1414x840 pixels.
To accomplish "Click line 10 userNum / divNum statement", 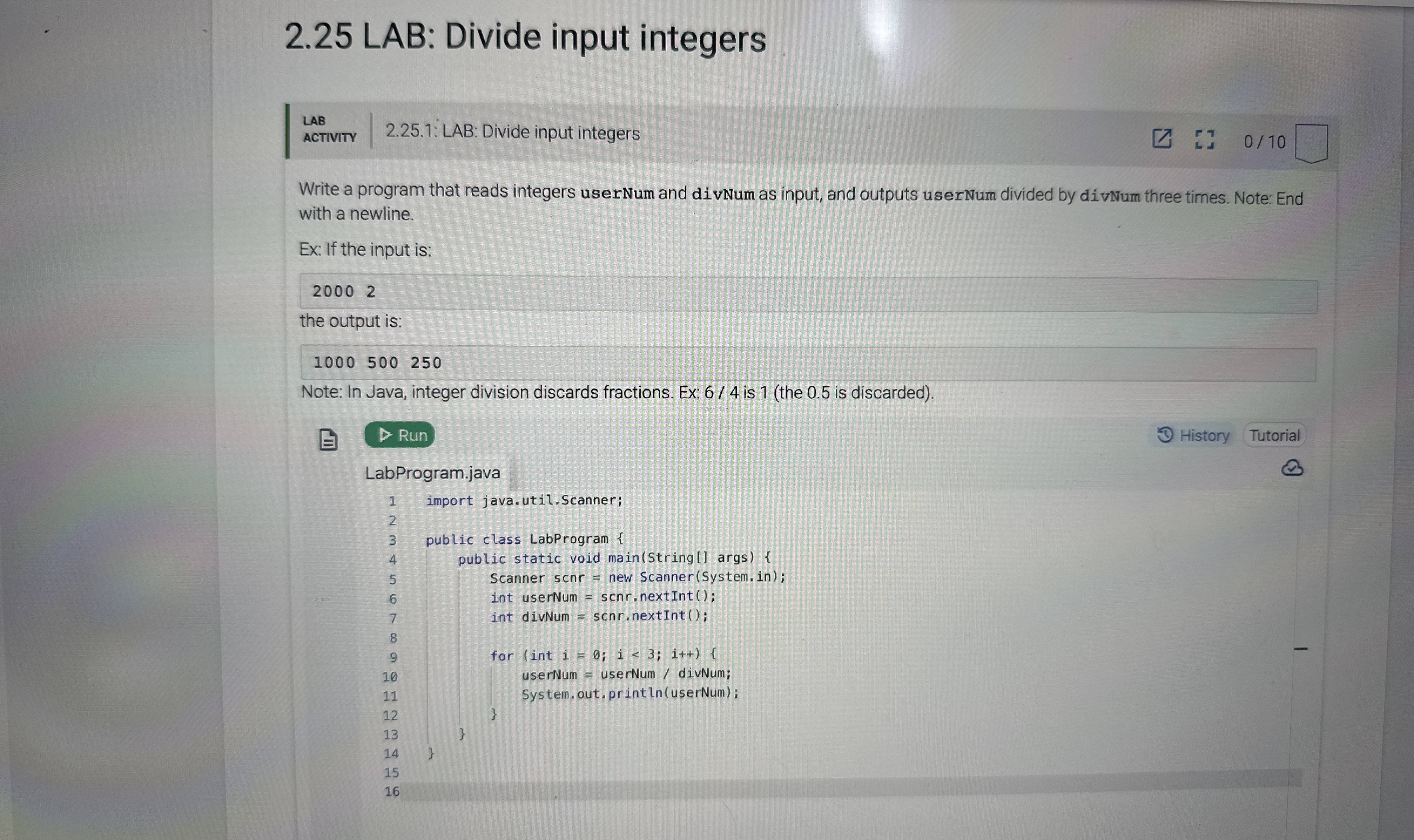I will click(627, 674).
